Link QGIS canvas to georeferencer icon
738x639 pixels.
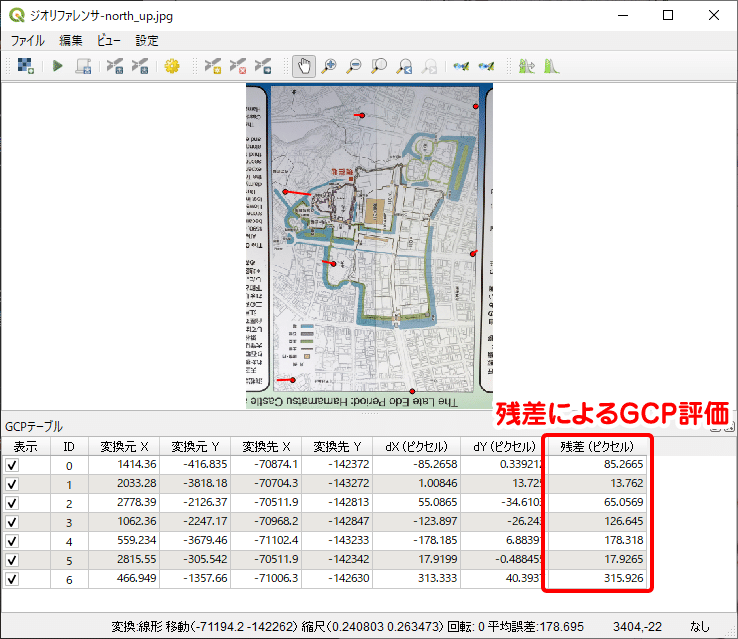tap(486, 66)
